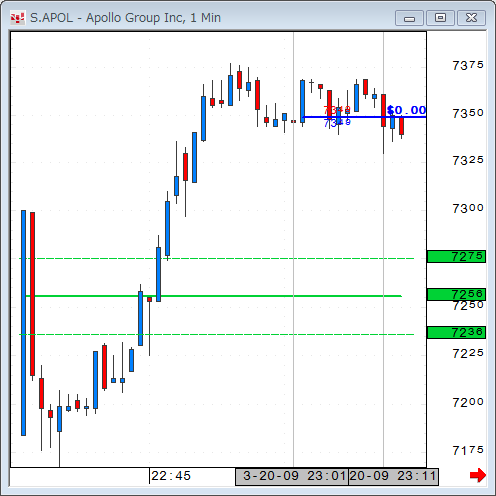496x496 pixels.
Task: Click the red 7348 order price text
Action: 337,110
